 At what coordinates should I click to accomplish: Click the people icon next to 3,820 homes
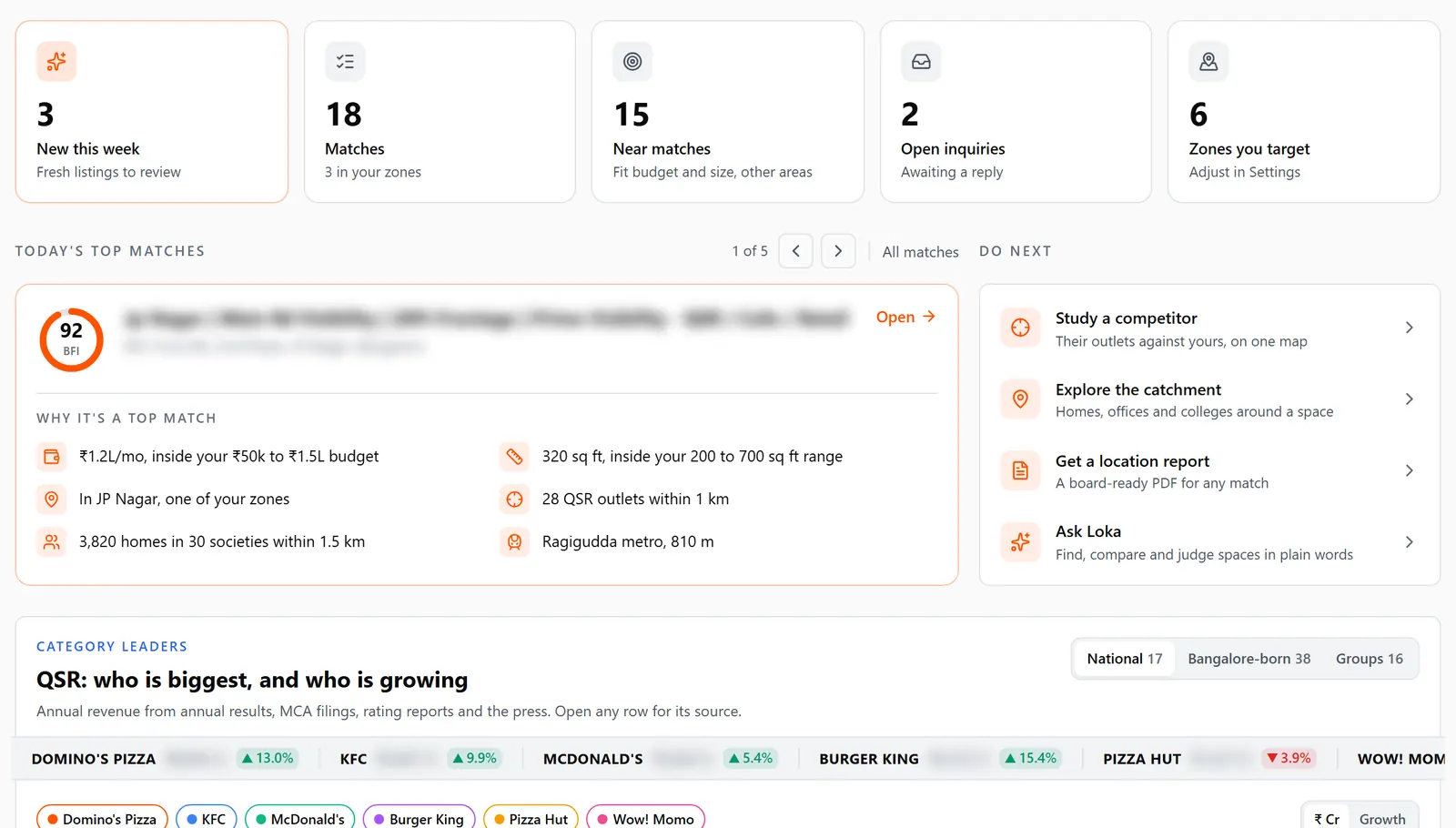click(52, 542)
